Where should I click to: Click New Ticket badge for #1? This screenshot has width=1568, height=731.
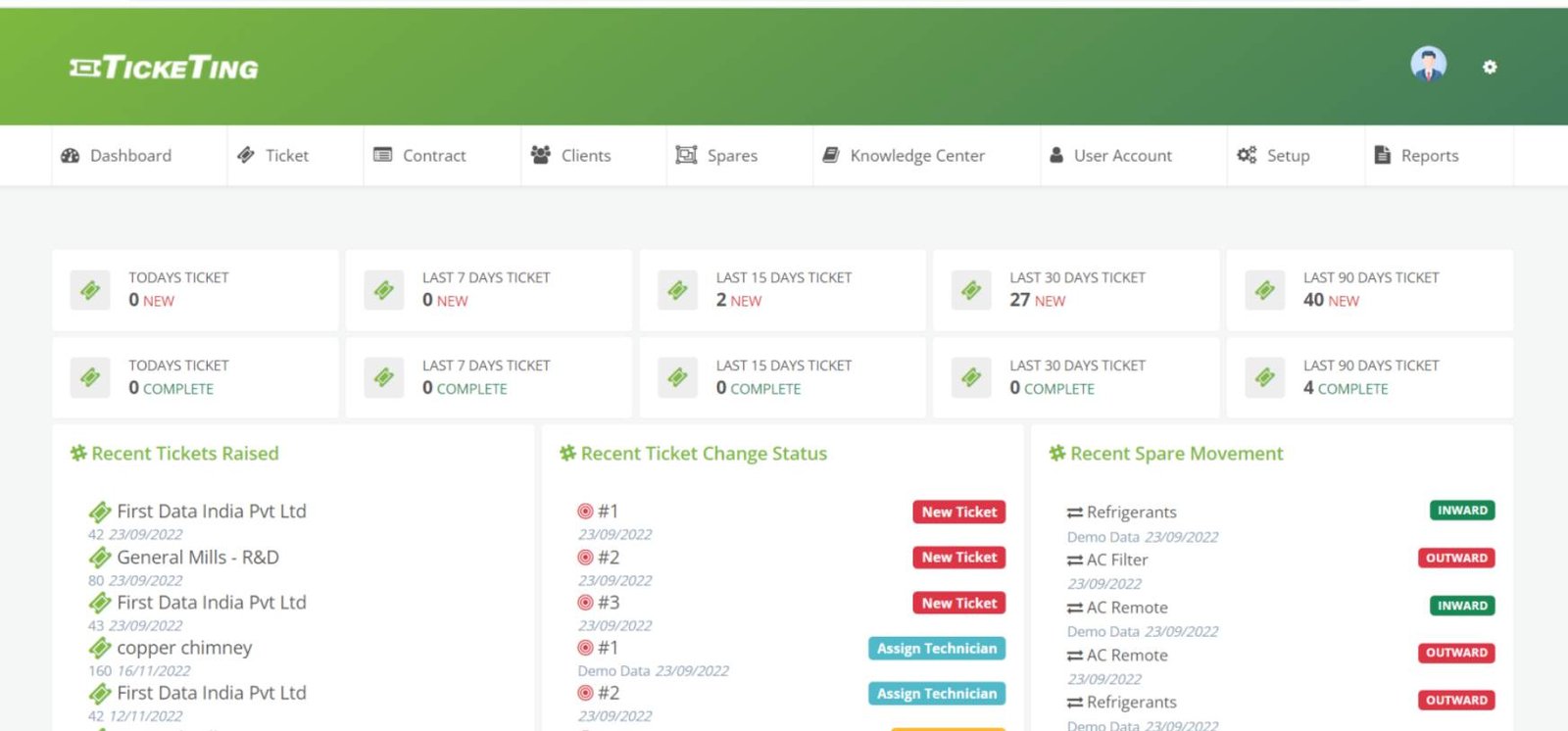point(958,512)
